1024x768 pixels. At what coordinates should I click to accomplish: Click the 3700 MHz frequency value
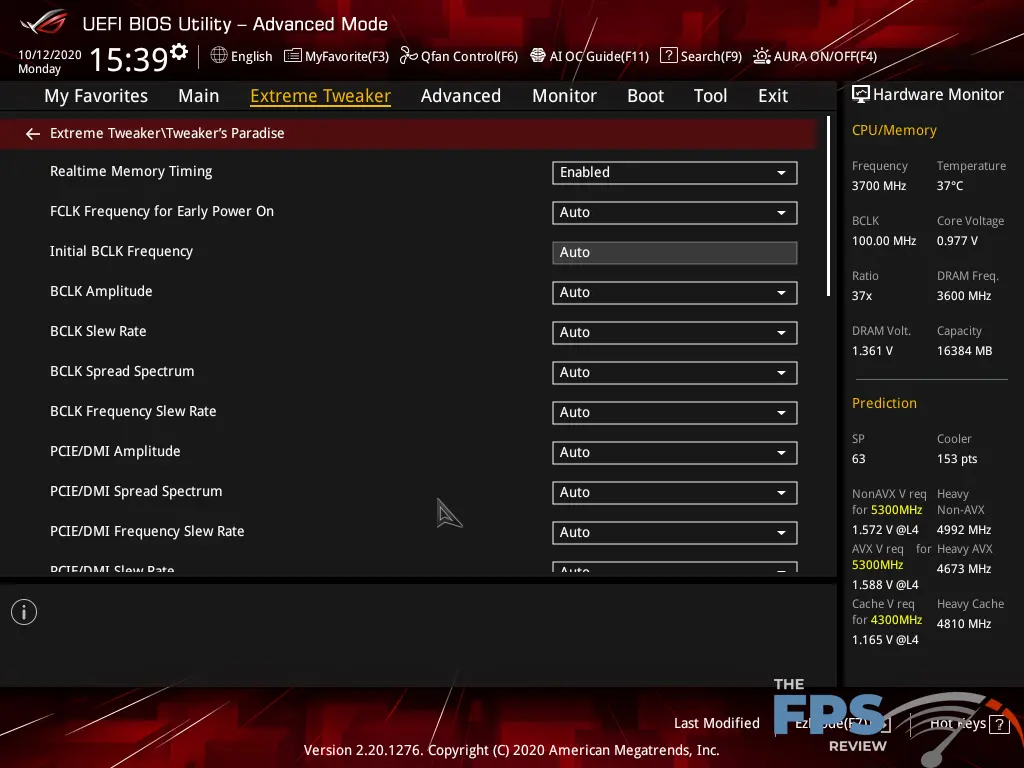click(x=879, y=186)
